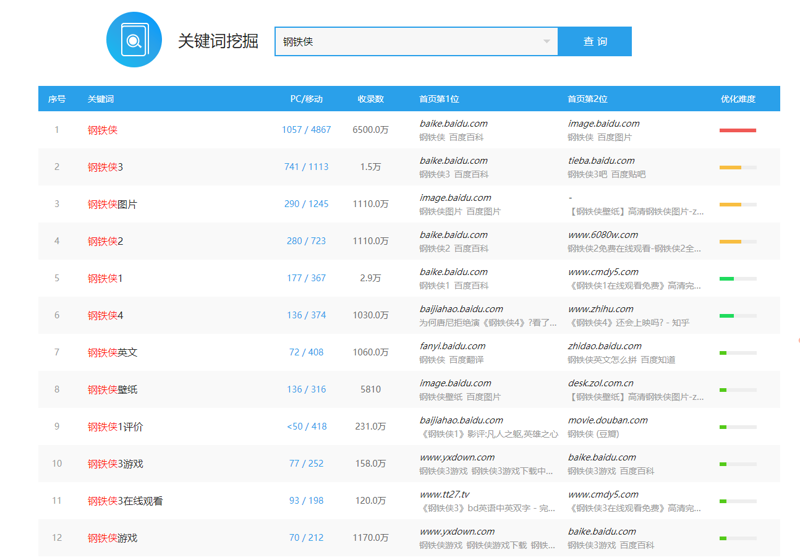The width and height of the screenshot is (800, 560).
Task: Click the 首页第1位 column header
Action: tap(439, 99)
